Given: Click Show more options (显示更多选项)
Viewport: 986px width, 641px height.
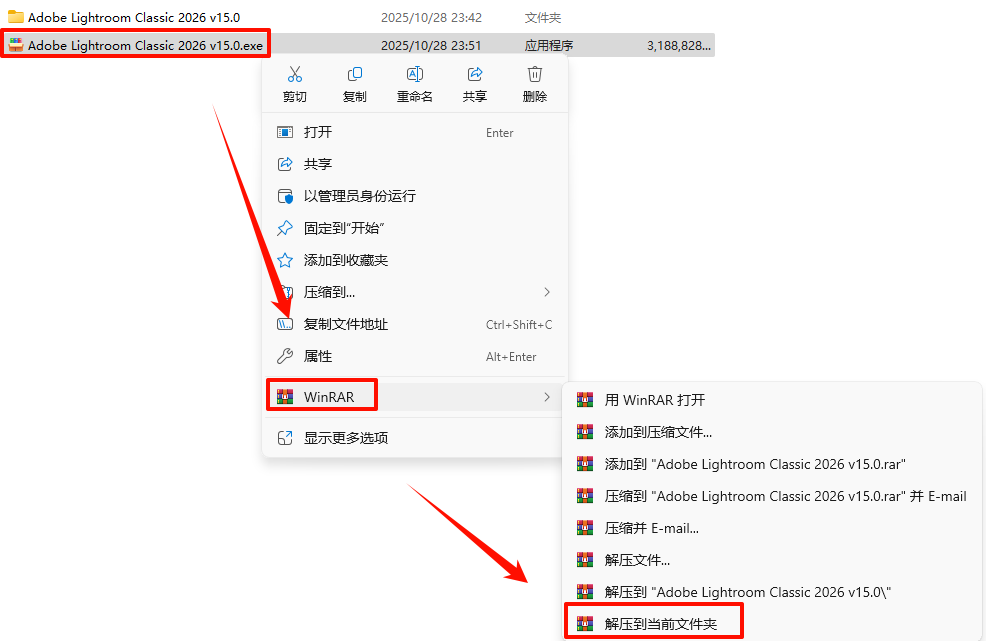Looking at the screenshot, I should click(414, 437).
